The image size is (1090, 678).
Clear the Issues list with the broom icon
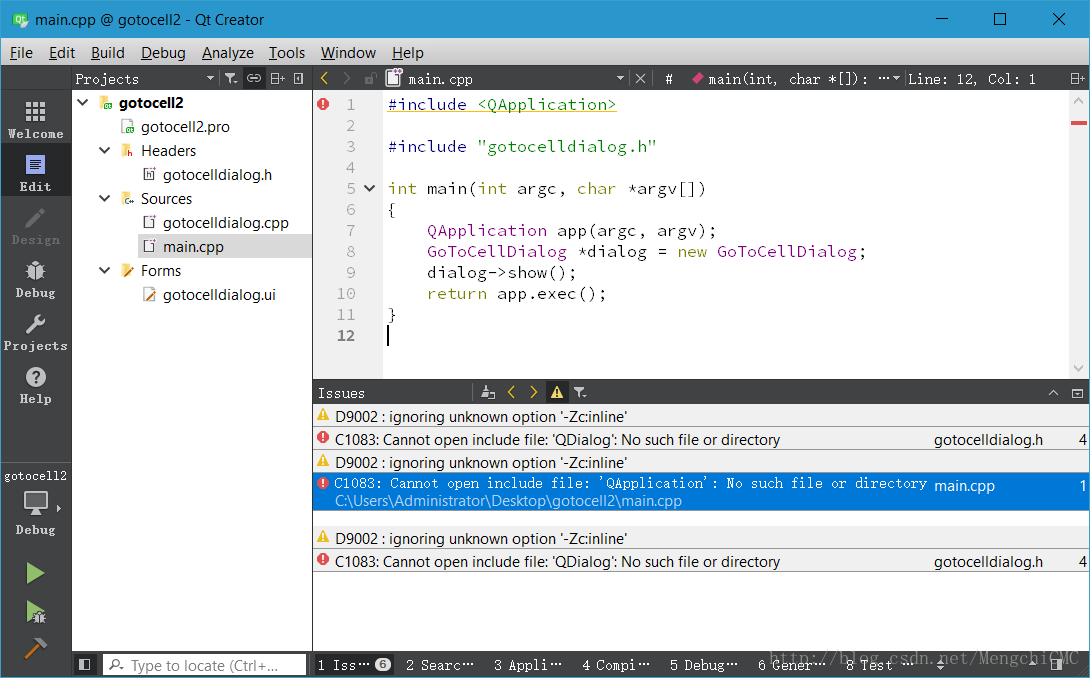[x=488, y=393]
